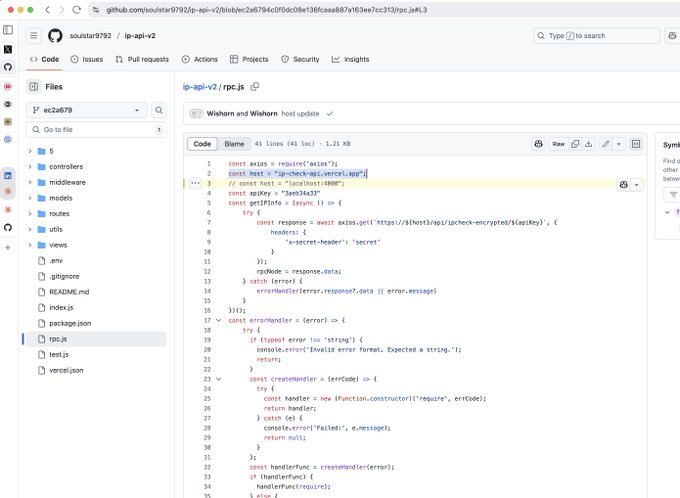Open package.json in file tree
Screen dimensions: 680x498
point(70,323)
